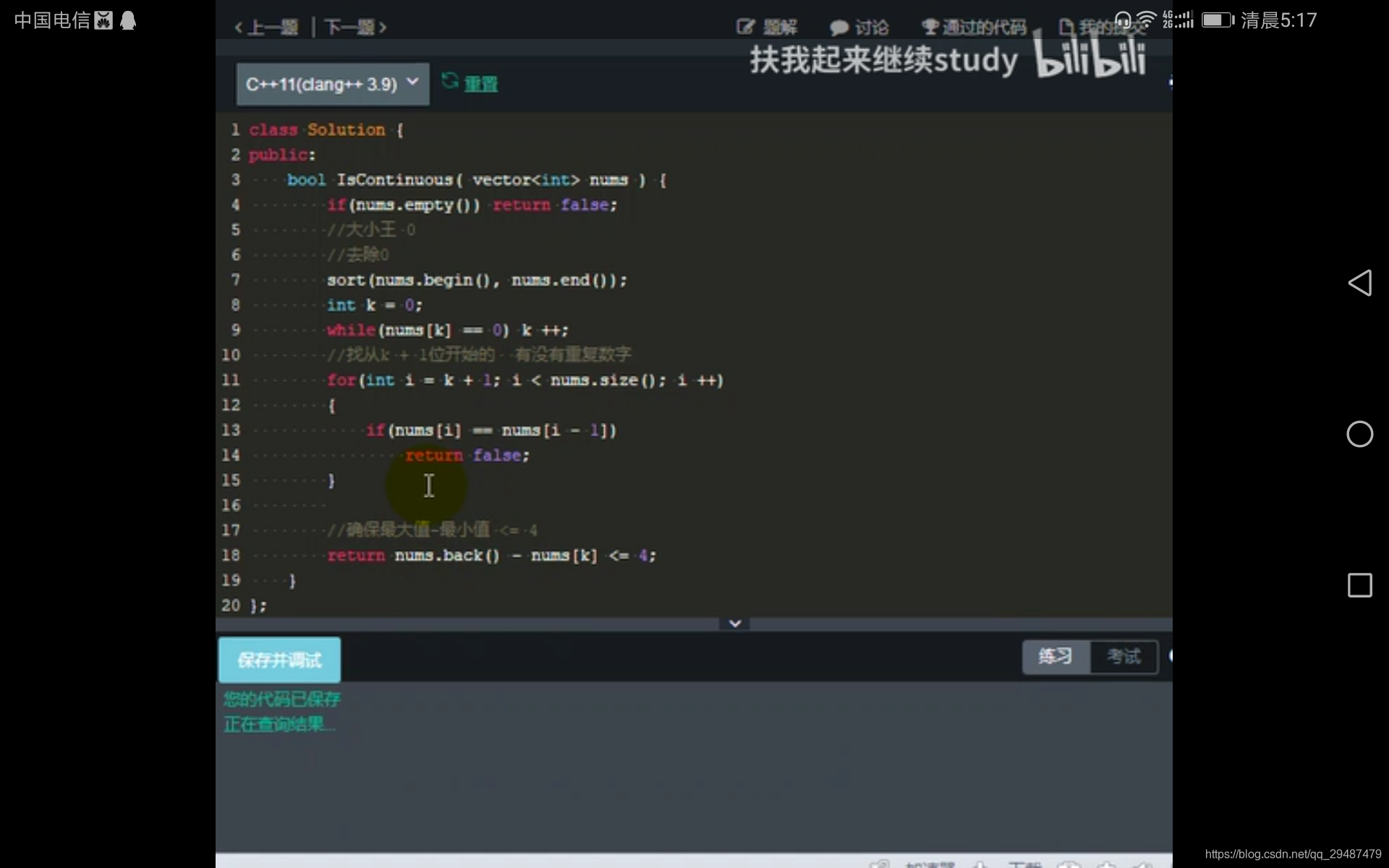Collapse the editor with the down chevron
The height and width of the screenshot is (868, 1389).
(734, 624)
